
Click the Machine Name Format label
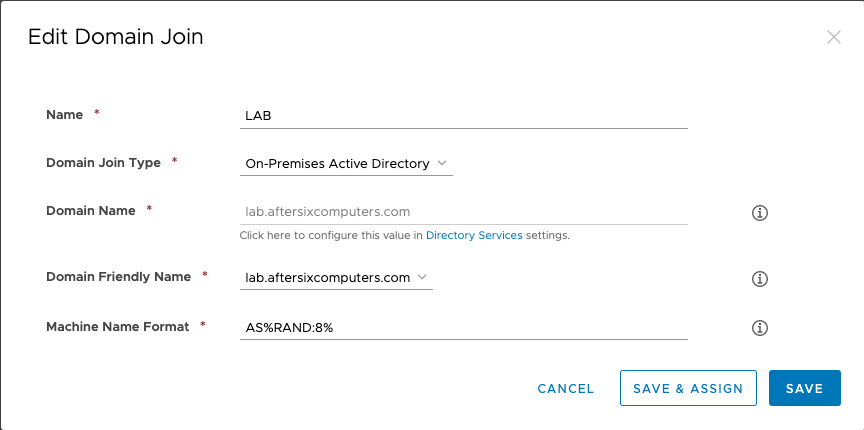click(x=117, y=326)
